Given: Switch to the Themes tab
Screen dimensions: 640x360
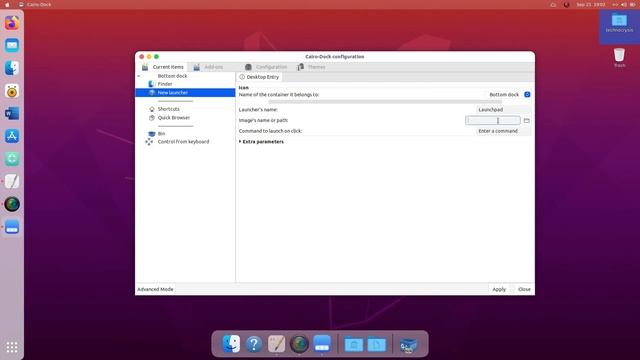Looking at the screenshot, I should click(312, 67).
